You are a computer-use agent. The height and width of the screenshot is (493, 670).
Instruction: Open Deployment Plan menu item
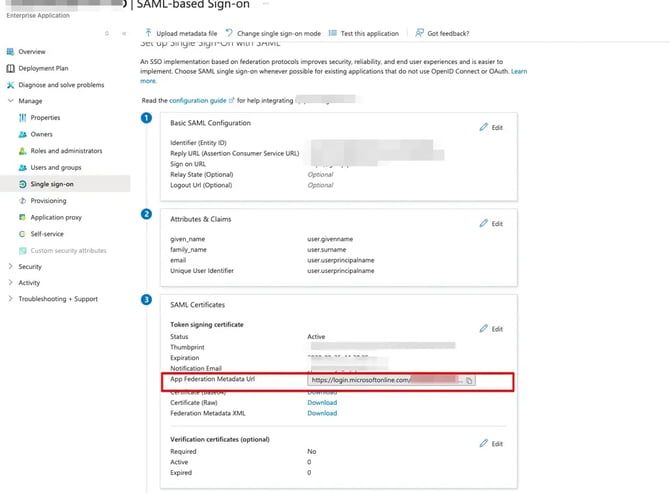point(43,68)
